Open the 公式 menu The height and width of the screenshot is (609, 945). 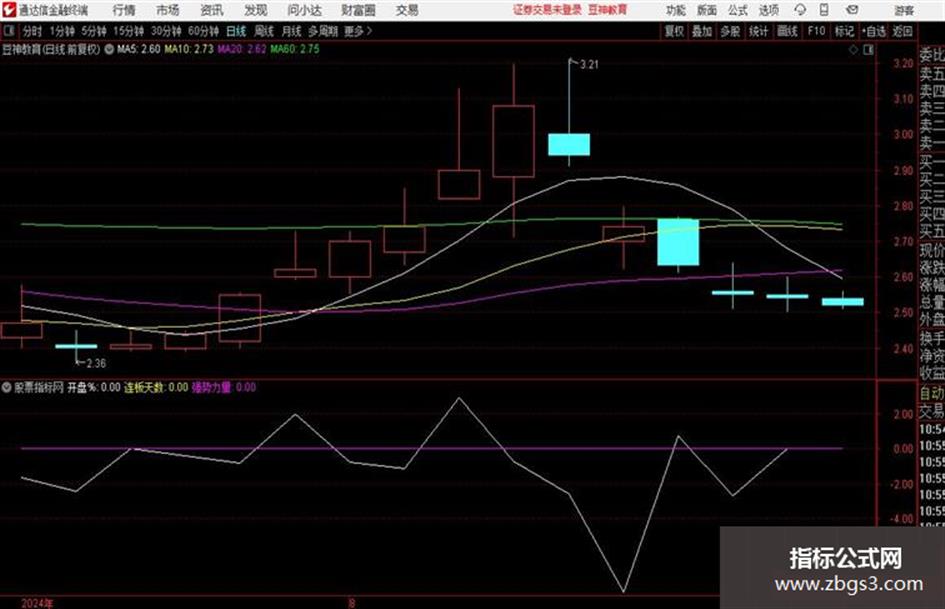pyautogui.click(x=738, y=10)
